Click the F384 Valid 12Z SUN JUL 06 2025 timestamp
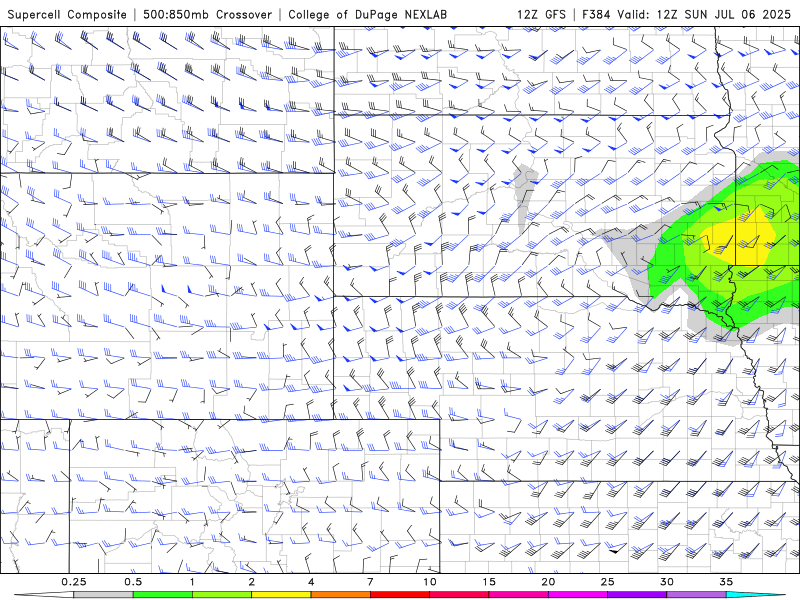Screen dimensions: 800x600 [687, 14]
